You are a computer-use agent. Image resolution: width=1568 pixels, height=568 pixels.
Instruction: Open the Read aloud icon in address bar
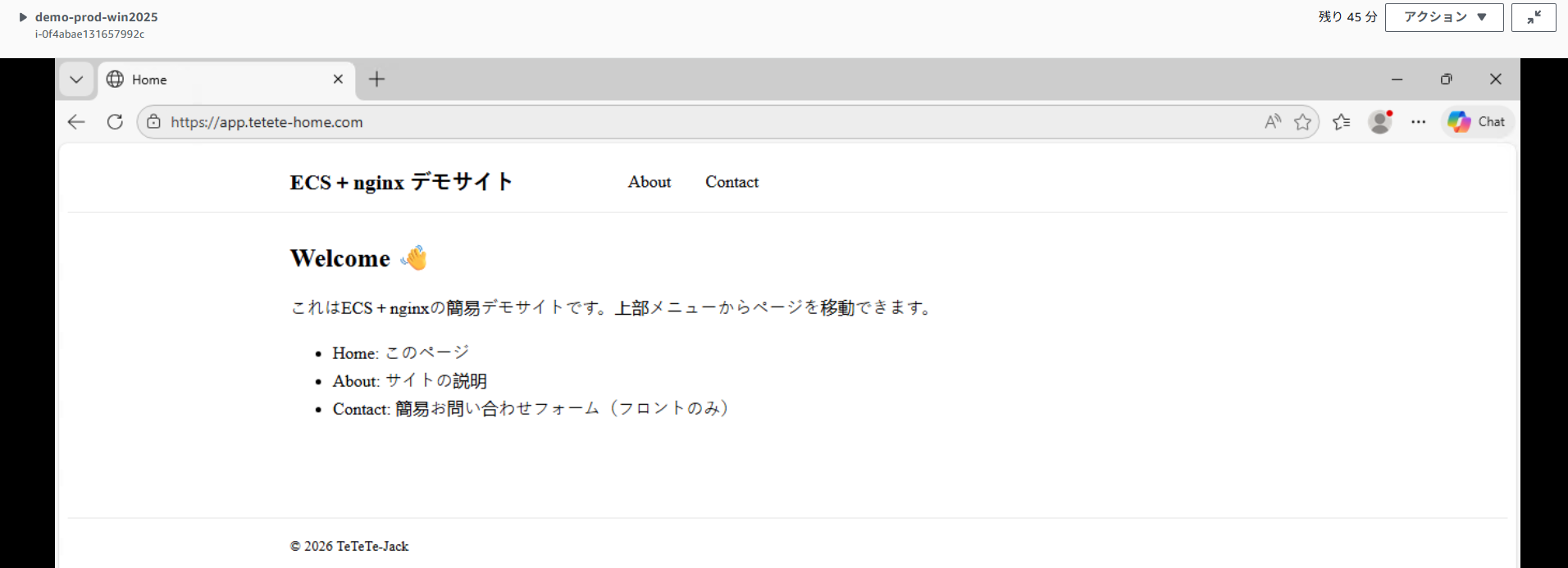[x=1272, y=122]
